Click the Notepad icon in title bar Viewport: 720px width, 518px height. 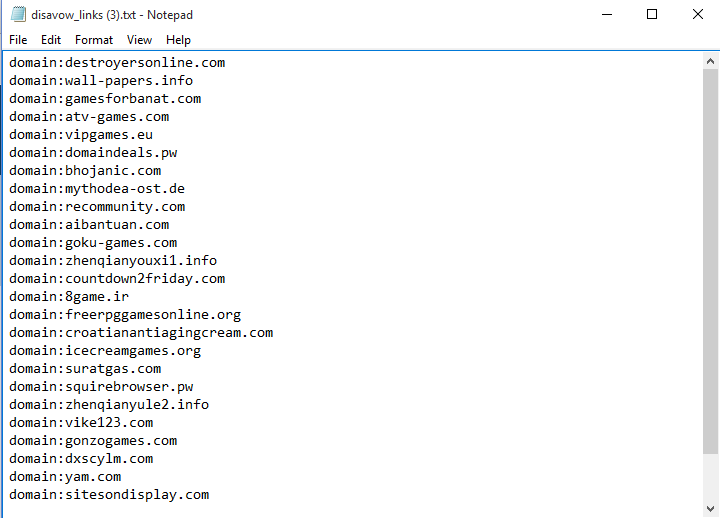point(18,14)
